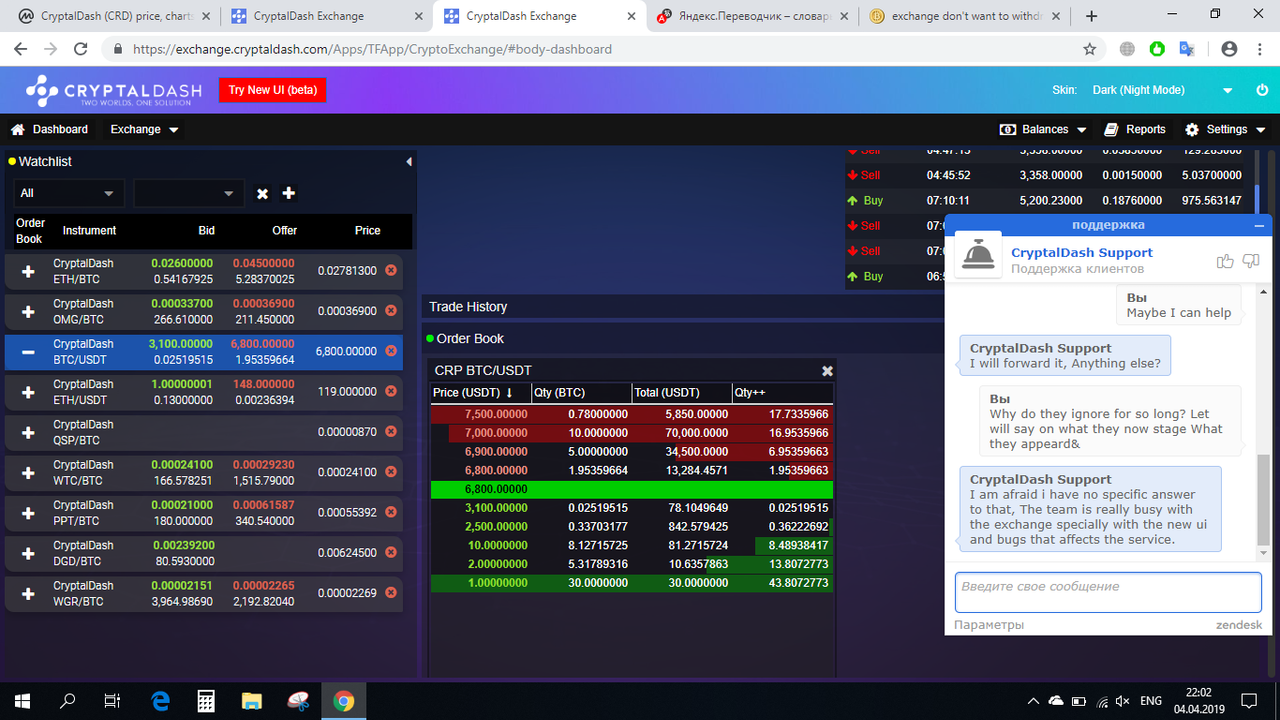Collapse the Watchlist panel with the arrow
Screen dimensions: 1280x720
tap(408, 161)
